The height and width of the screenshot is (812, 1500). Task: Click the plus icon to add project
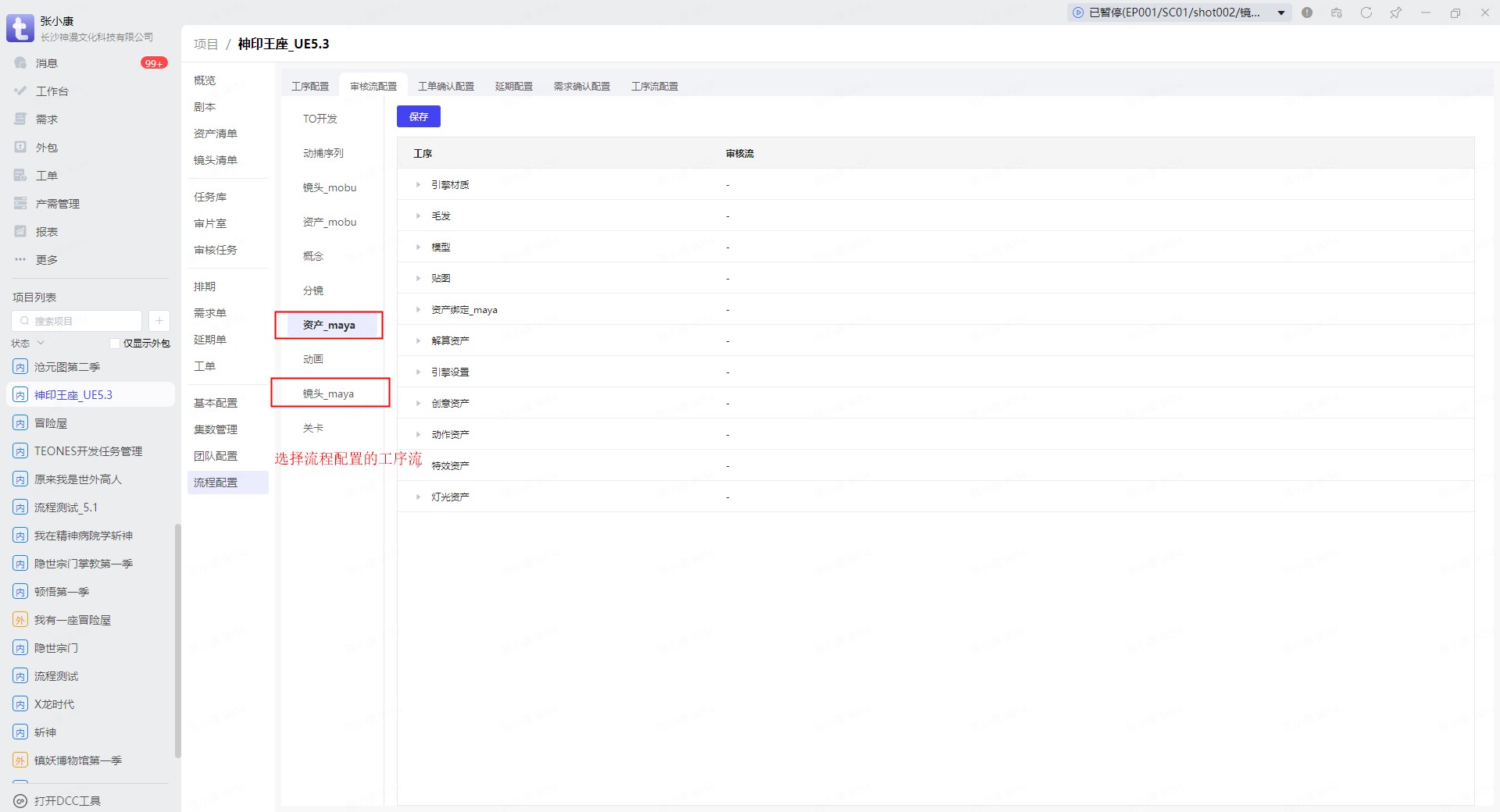pyautogui.click(x=159, y=321)
